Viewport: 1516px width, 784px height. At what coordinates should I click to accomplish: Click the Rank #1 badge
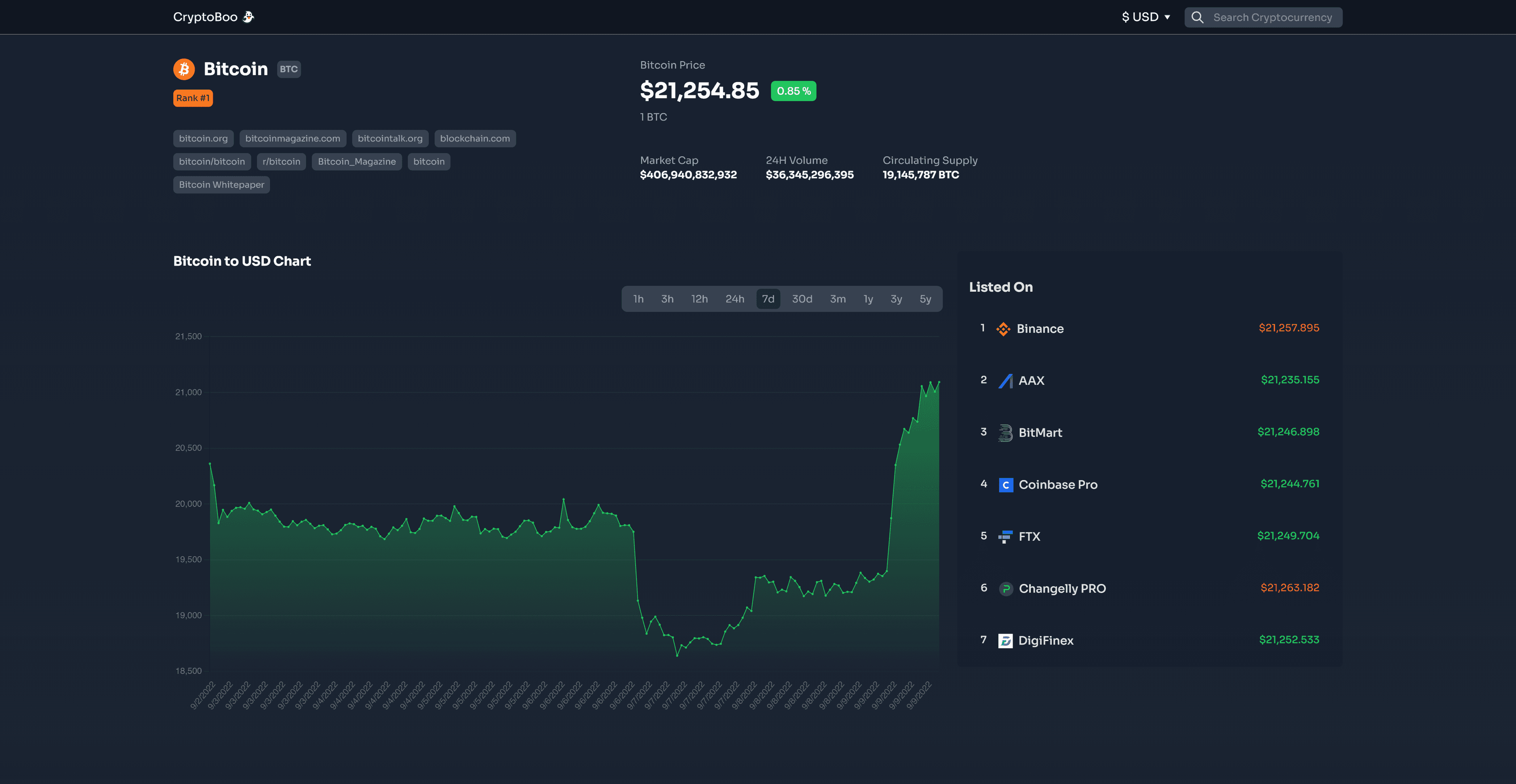tap(193, 98)
